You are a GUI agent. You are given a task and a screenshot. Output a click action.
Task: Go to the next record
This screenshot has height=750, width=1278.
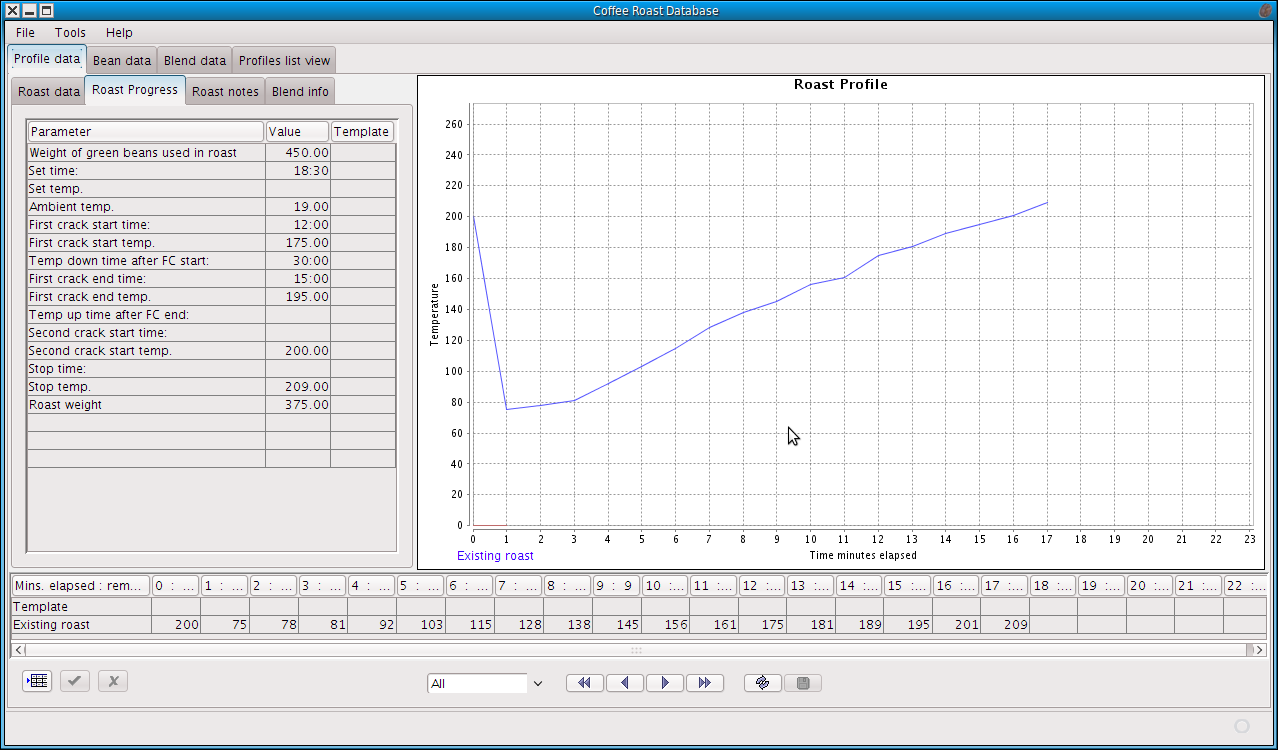coord(665,683)
